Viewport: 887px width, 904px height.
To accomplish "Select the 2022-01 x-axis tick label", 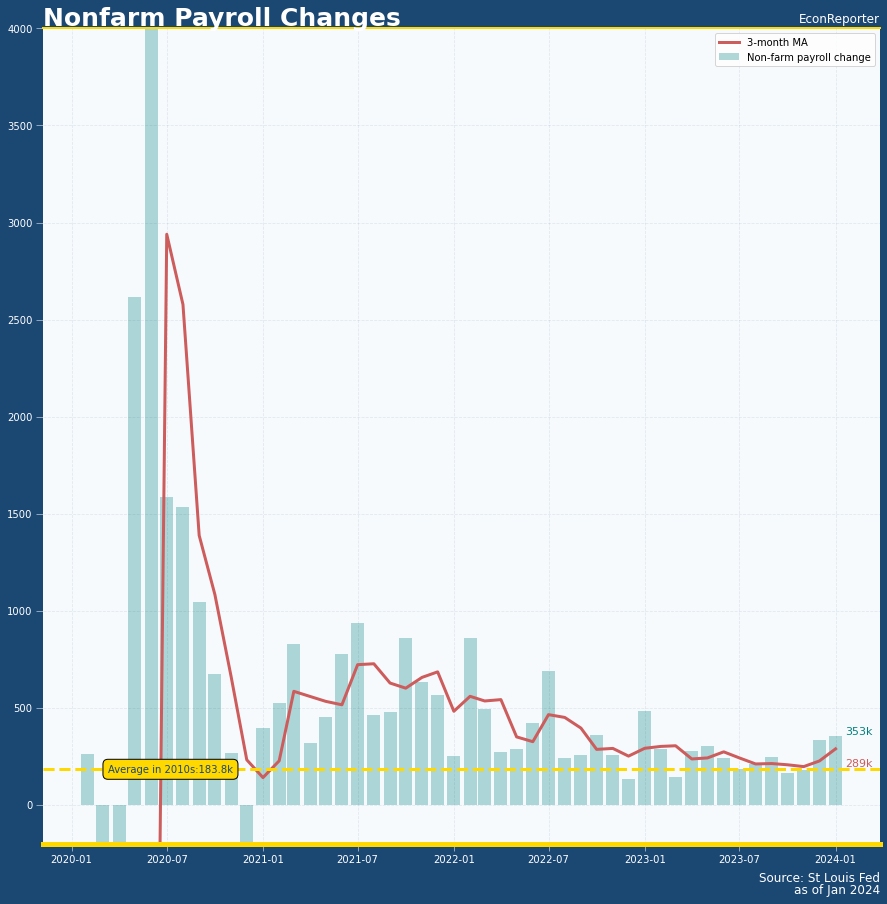I will 453,859.
